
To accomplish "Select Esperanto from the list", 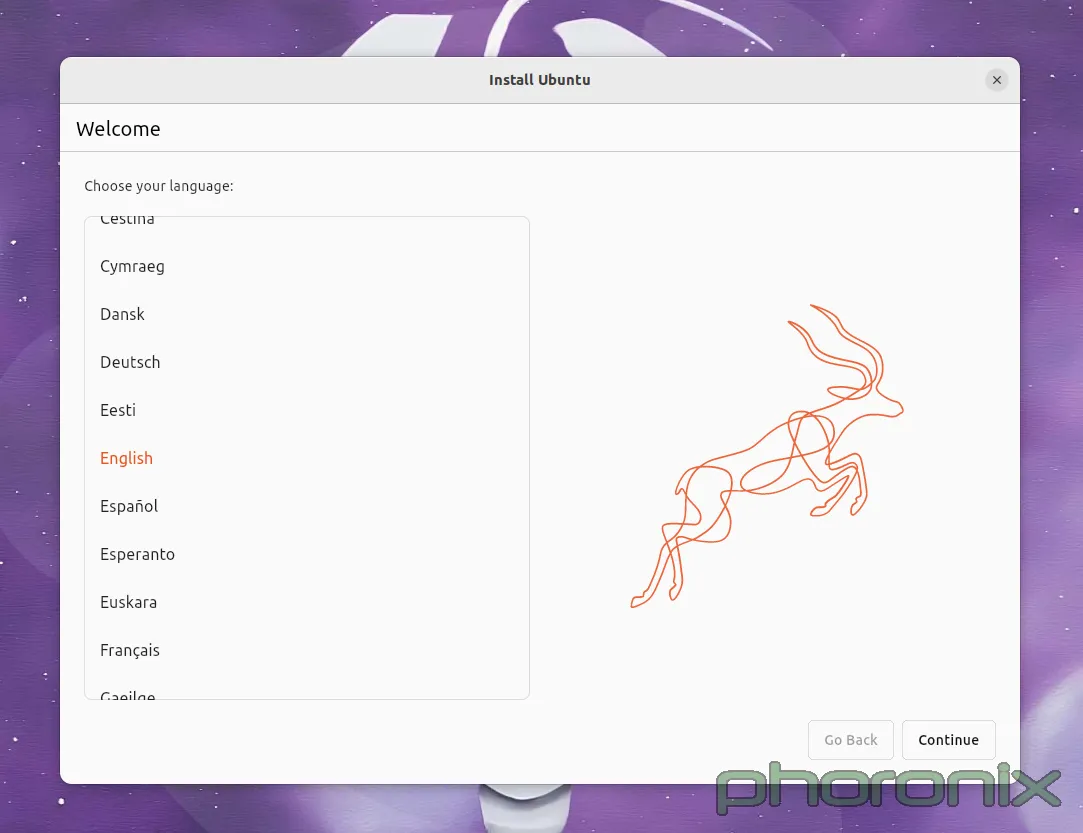I will [x=307, y=554].
